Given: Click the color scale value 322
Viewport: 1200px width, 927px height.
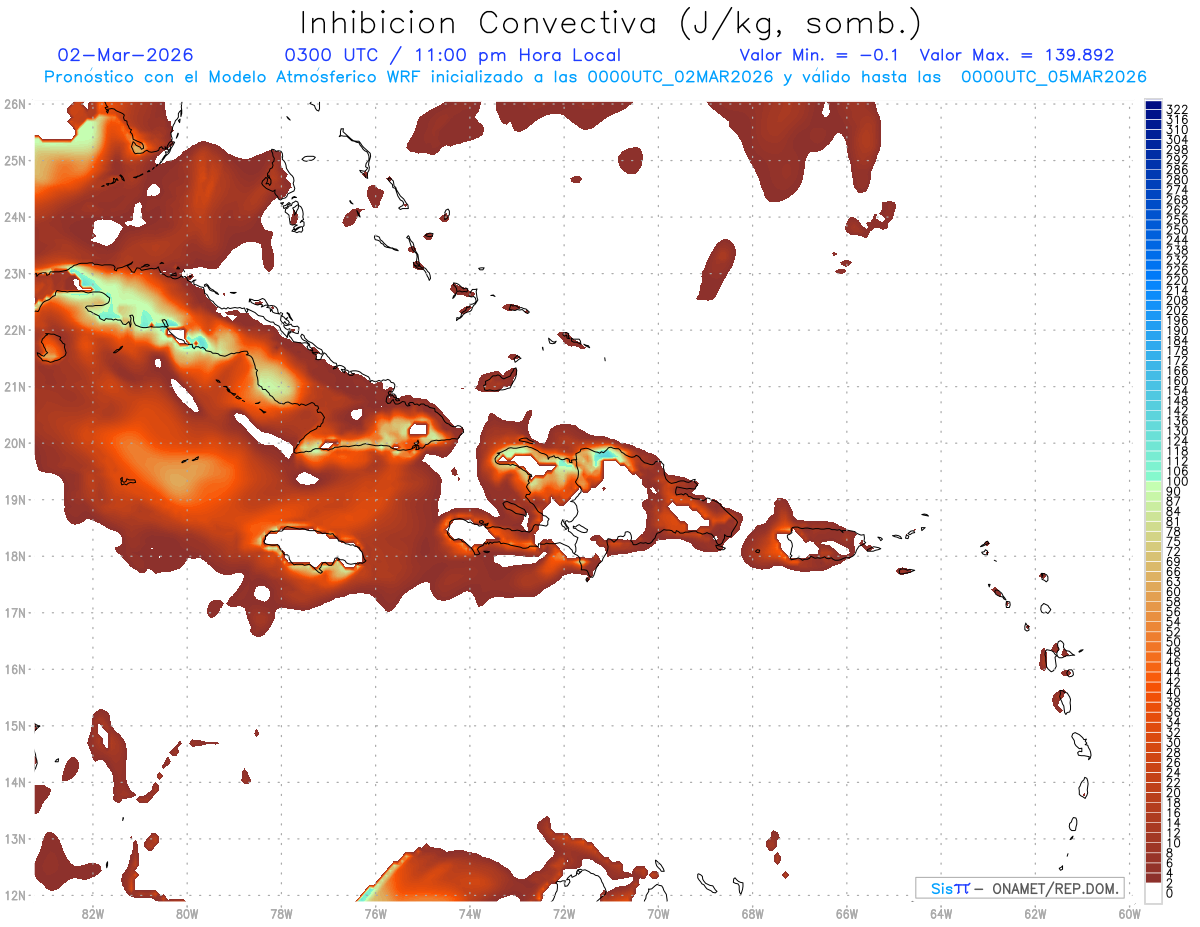Looking at the screenshot, I should [1176, 107].
